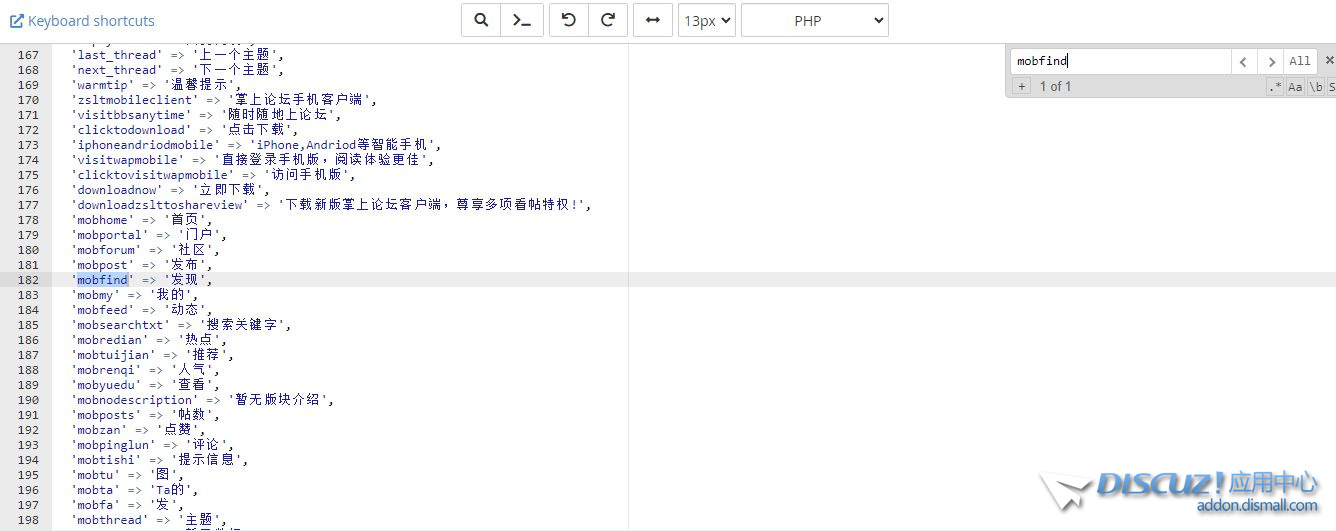The height and width of the screenshot is (531, 1336).
Task: Close the search box with X
Action: click(1329, 60)
